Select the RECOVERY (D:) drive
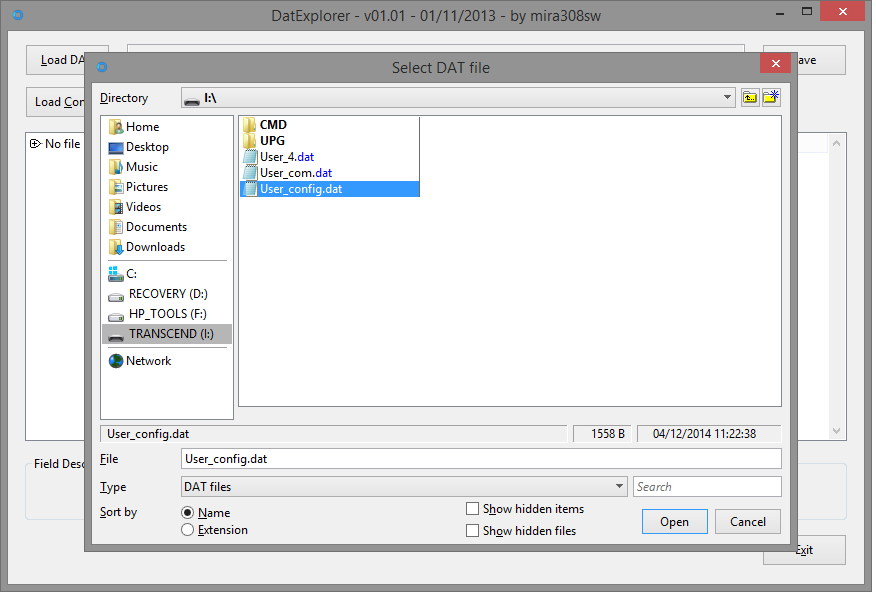 167,294
